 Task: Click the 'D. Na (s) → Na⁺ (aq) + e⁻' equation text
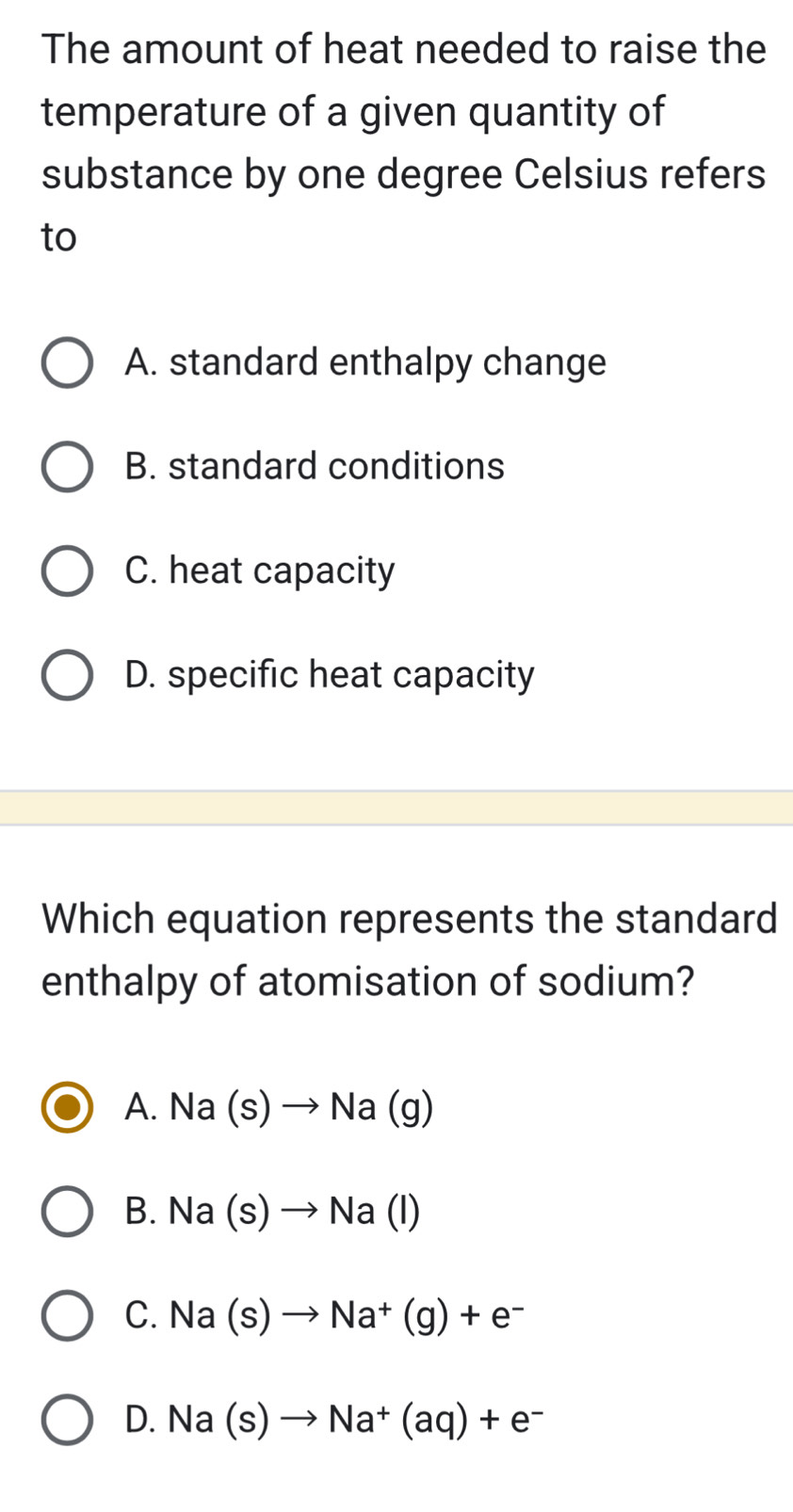click(333, 1419)
